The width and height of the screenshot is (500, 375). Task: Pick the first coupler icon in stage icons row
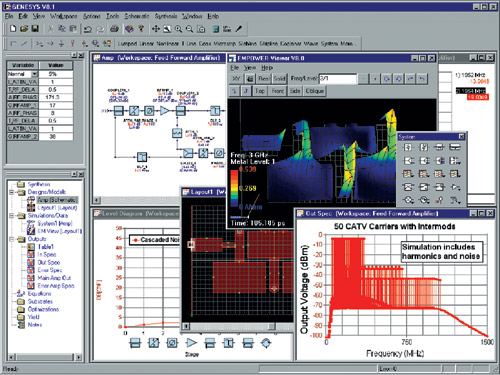[x=135, y=342]
